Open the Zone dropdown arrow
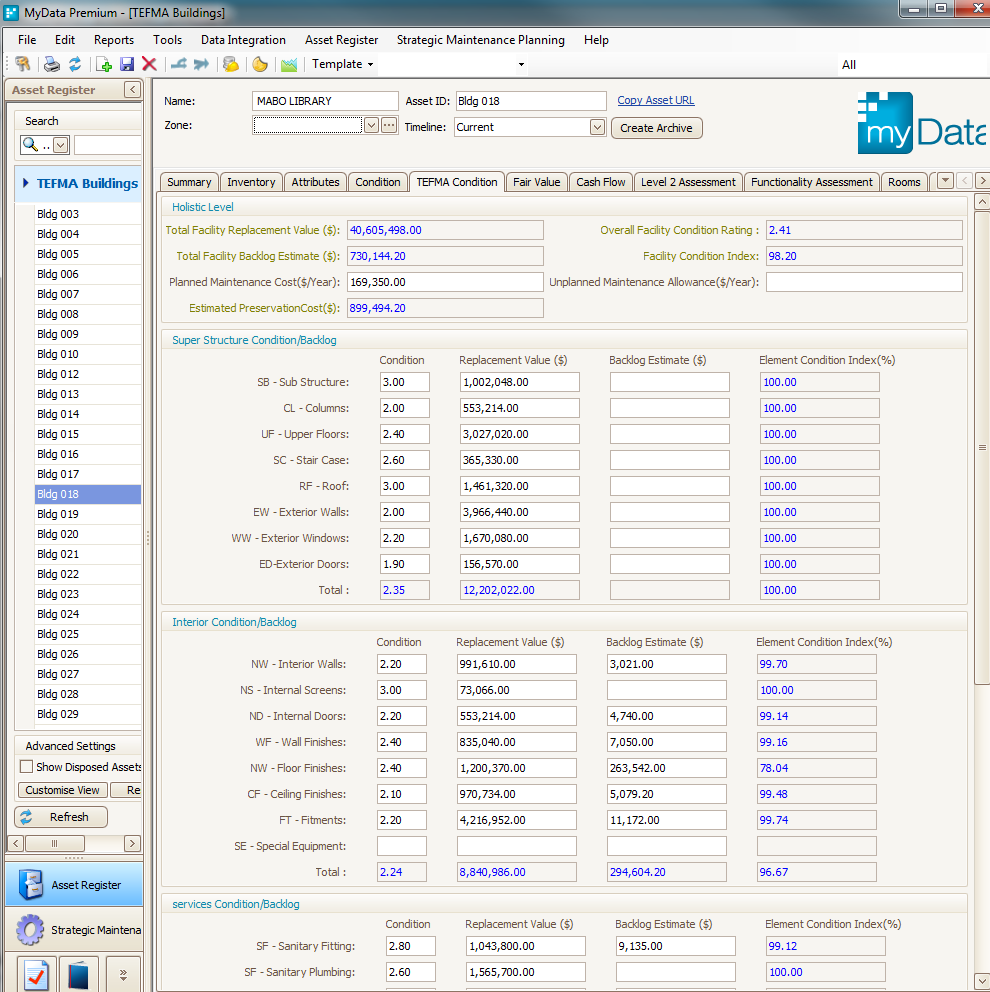This screenshot has height=992, width=990. (x=371, y=125)
